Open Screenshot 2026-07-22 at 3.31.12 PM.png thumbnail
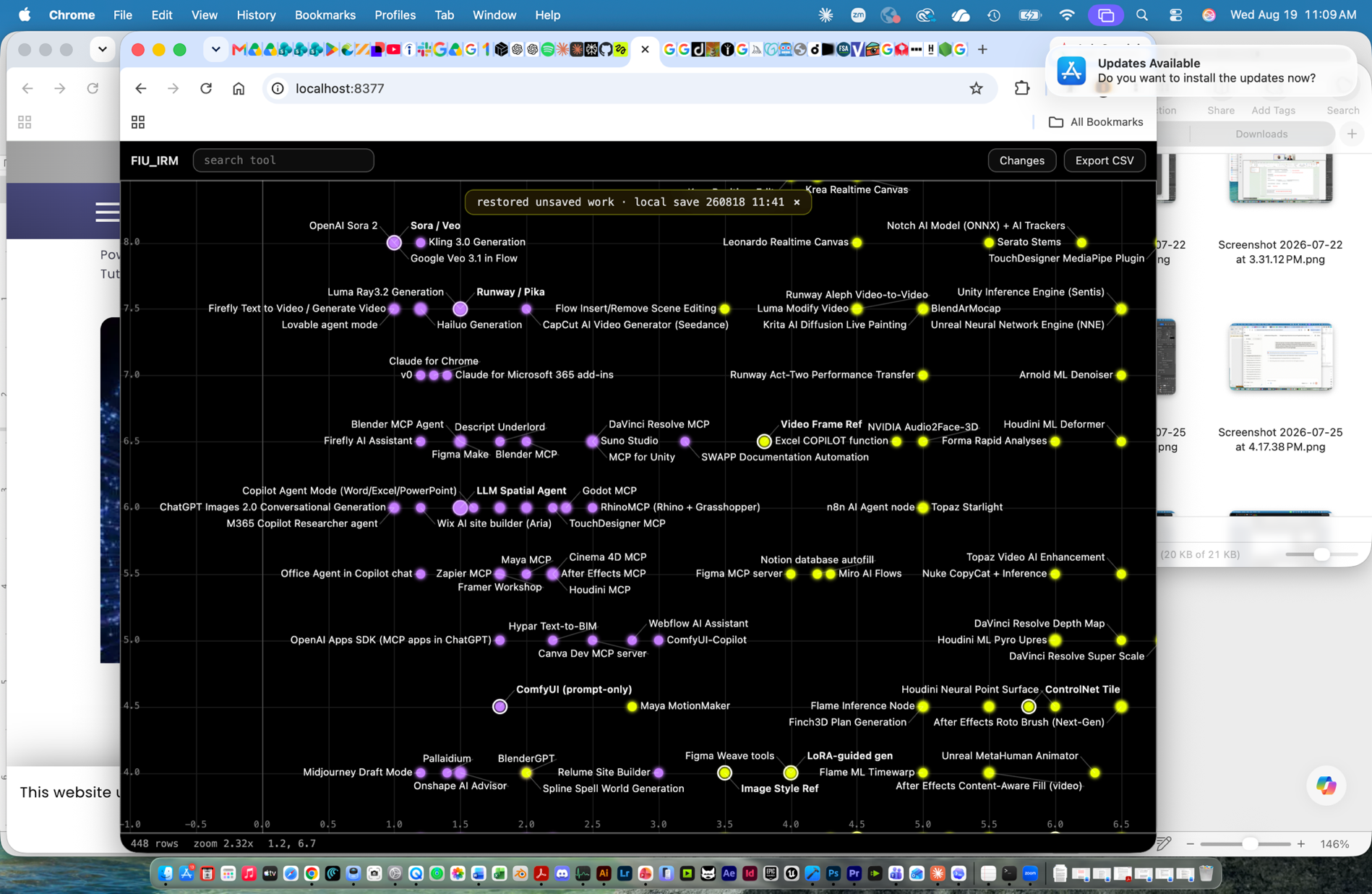The height and width of the screenshot is (894, 1372). 1279,177
